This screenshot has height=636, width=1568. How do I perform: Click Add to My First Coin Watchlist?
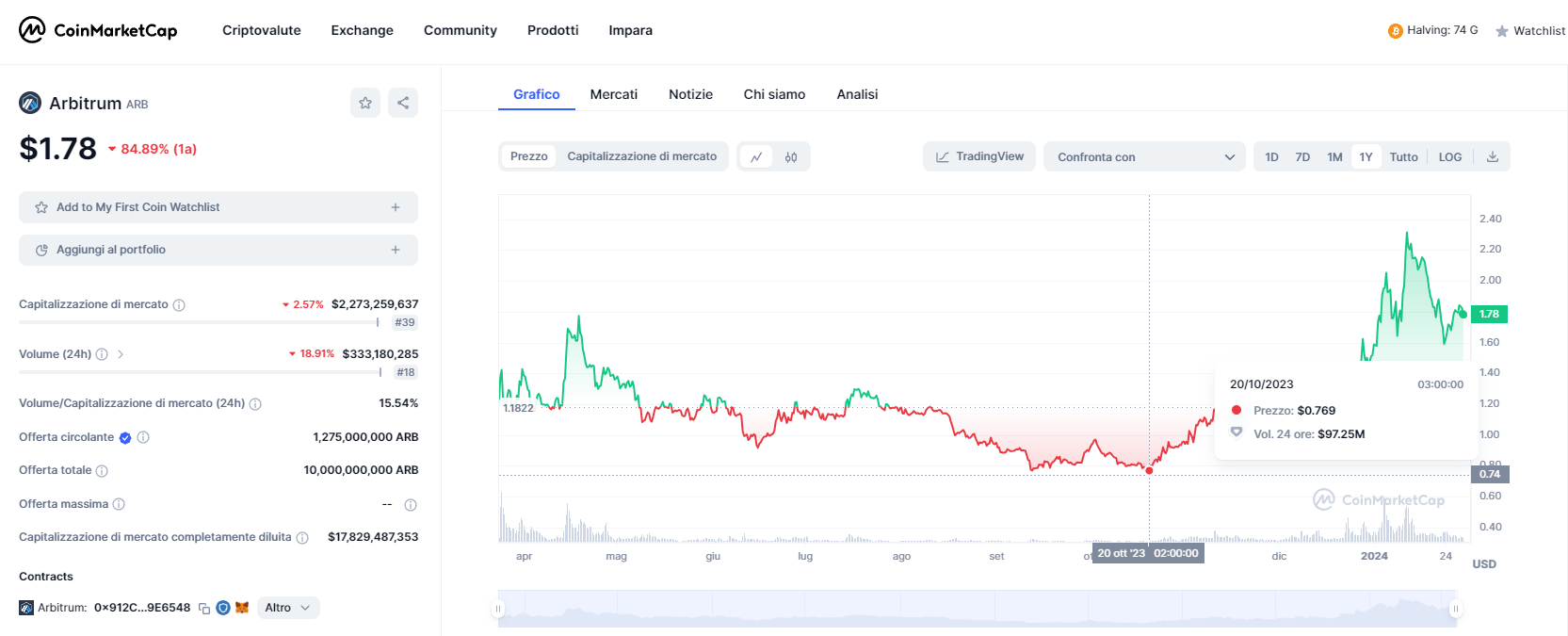(218, 207)
